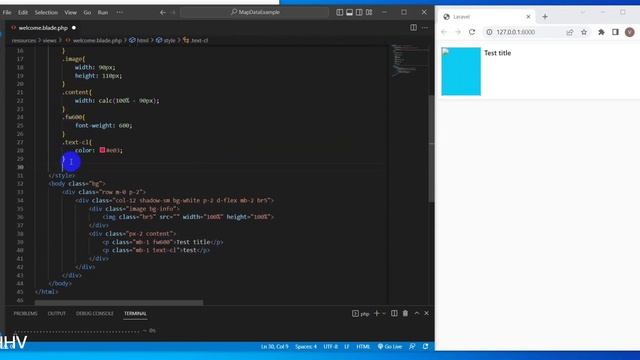The width and height of the screenshot is (640, 360).
Task: Open the View menu
Action: click(x=70, y=12)
